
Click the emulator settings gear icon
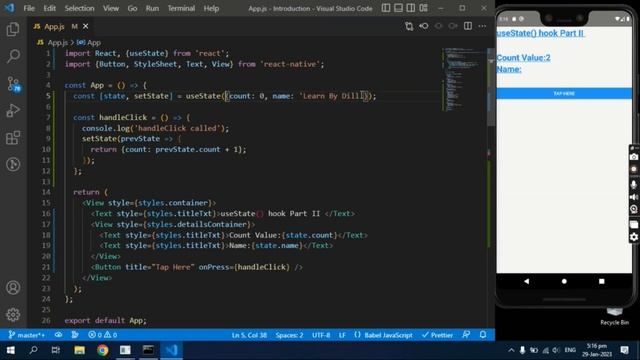point(634,237)
